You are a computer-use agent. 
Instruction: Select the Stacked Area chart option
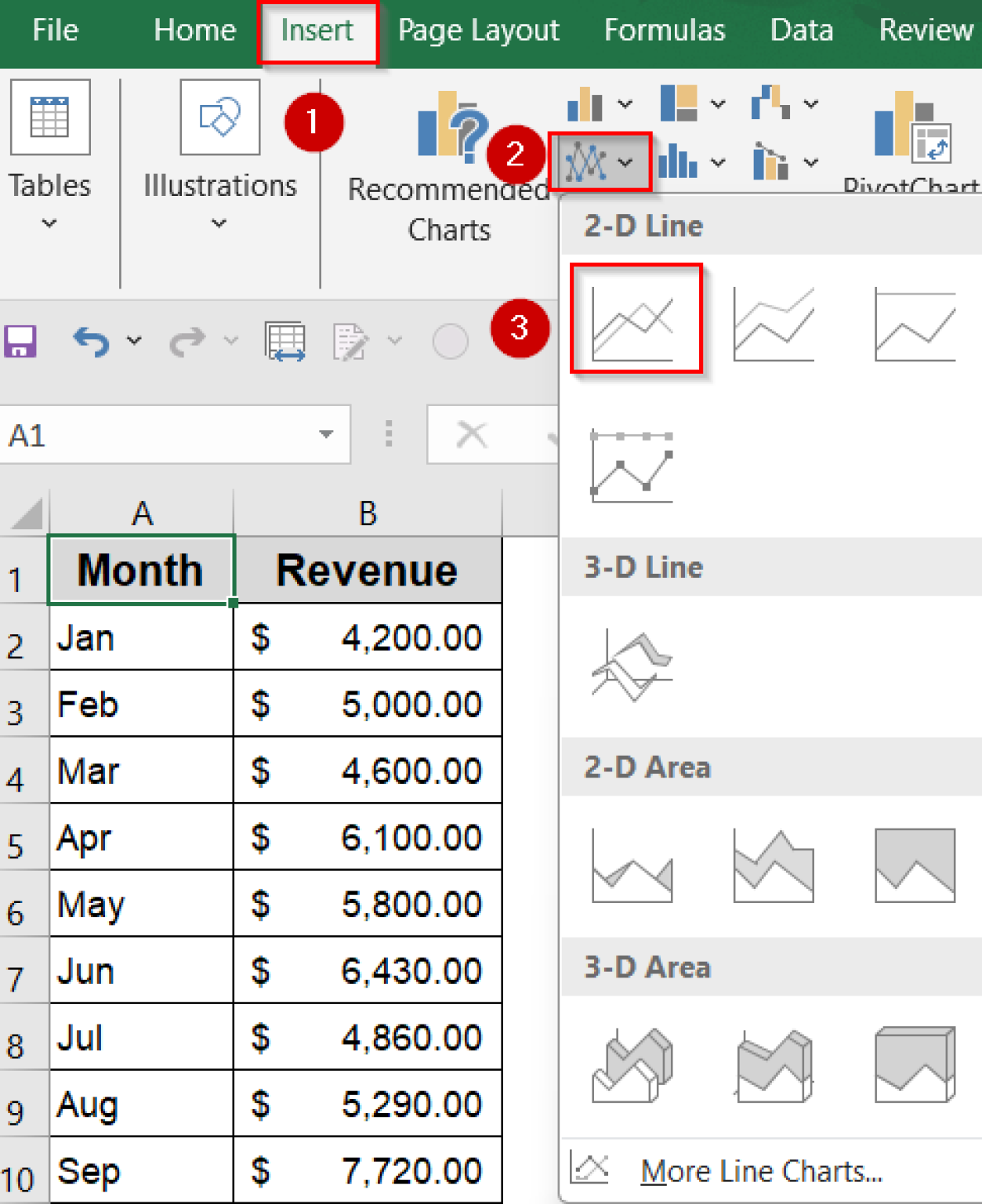772,865
